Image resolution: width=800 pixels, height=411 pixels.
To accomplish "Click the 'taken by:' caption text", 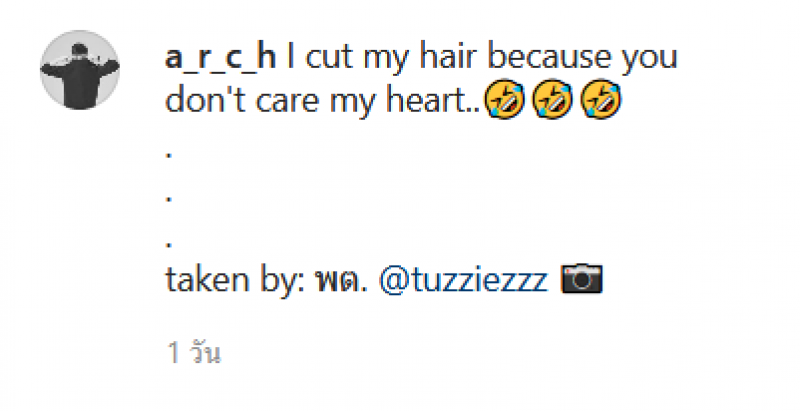I will pos(235,280).
